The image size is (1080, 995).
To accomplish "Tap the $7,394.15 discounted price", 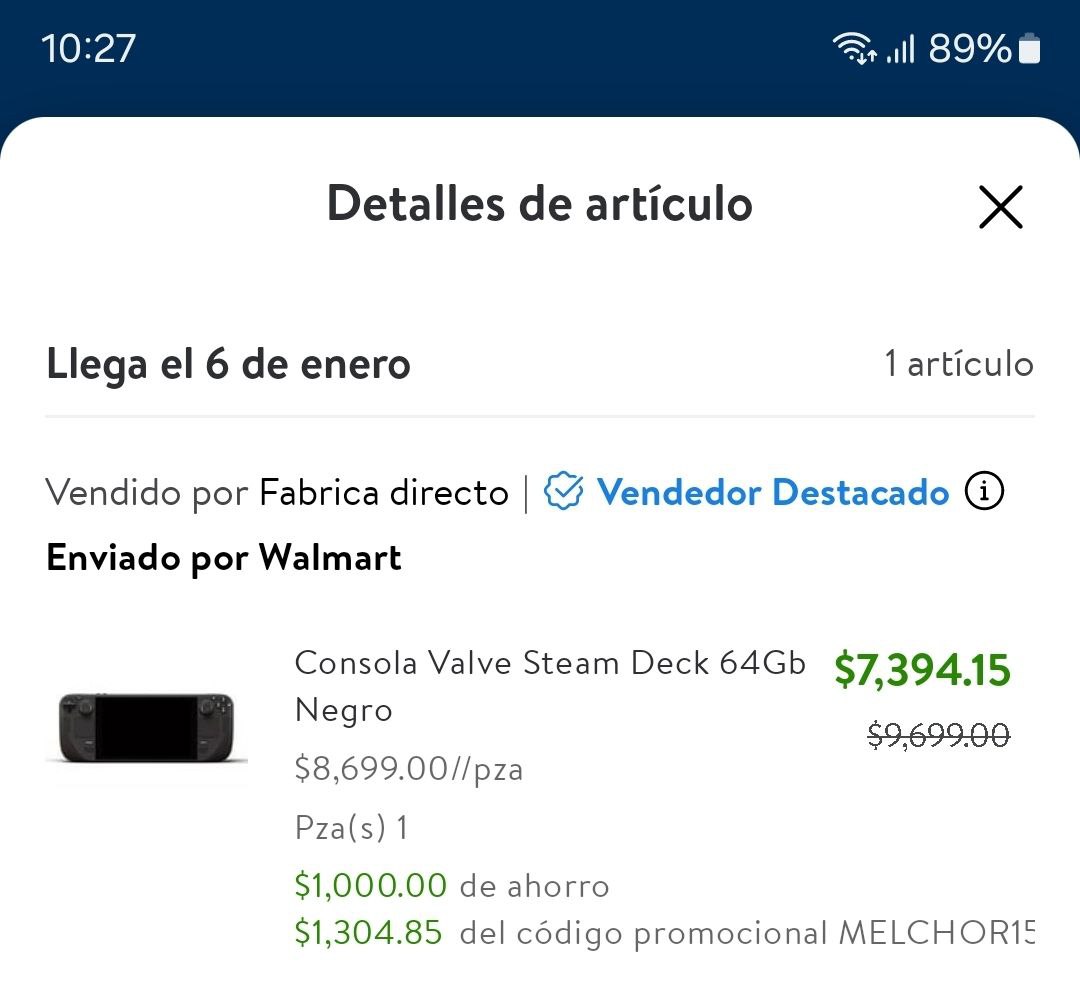I will coord(922,669).
